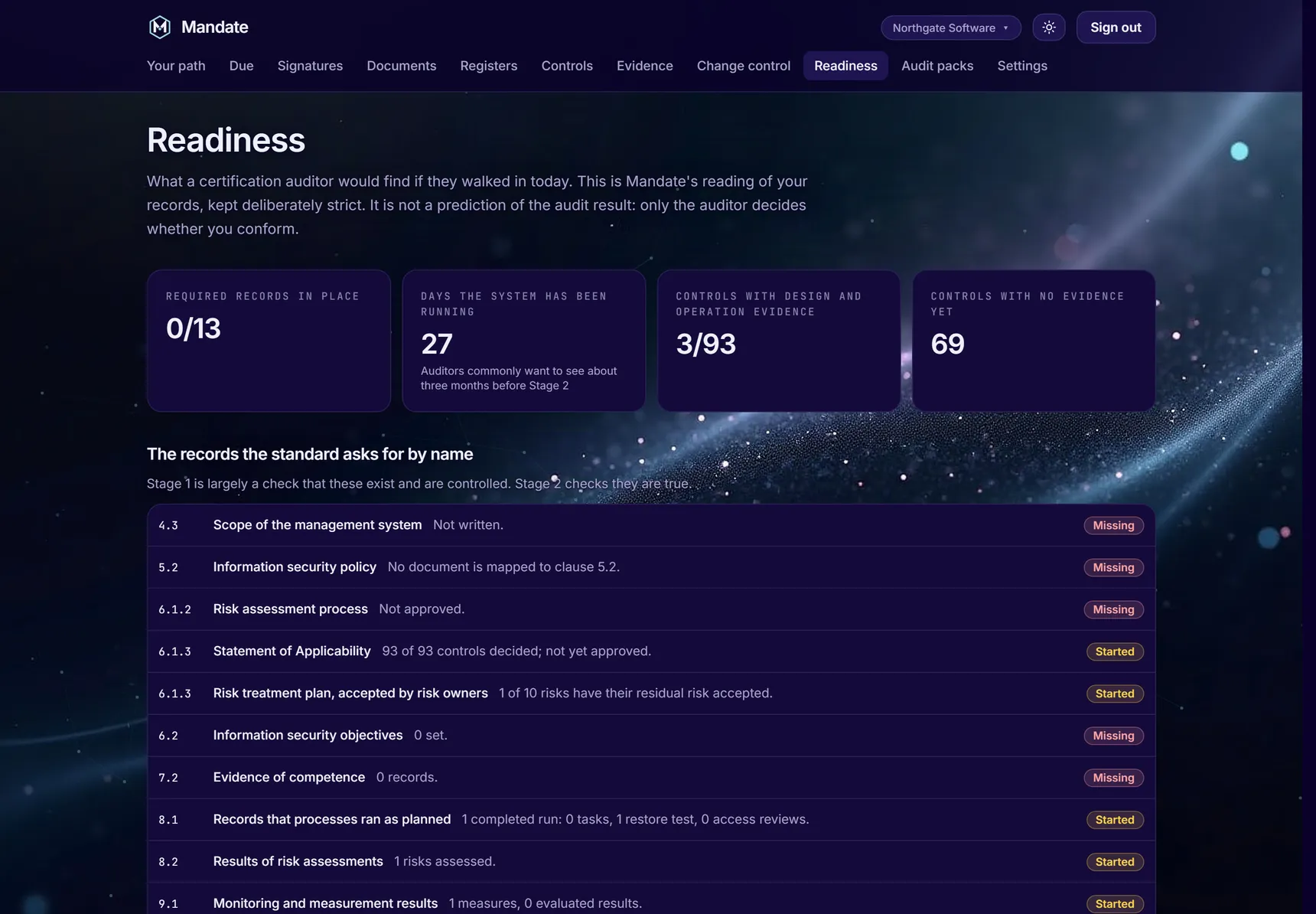Select the Scope of the management system row
The height and width of the screenshot is (914, 1316).
(651, 525)
